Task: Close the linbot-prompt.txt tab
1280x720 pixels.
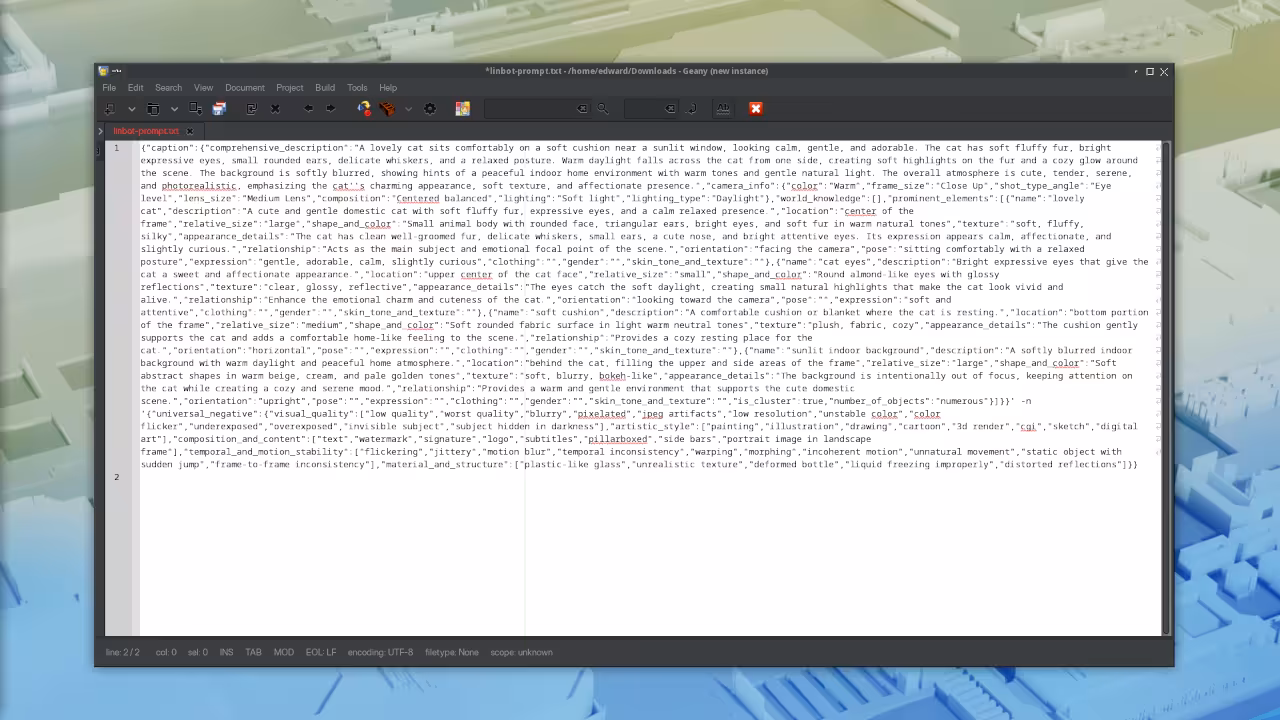Action: pyautogui.click(x=189, y=131)
